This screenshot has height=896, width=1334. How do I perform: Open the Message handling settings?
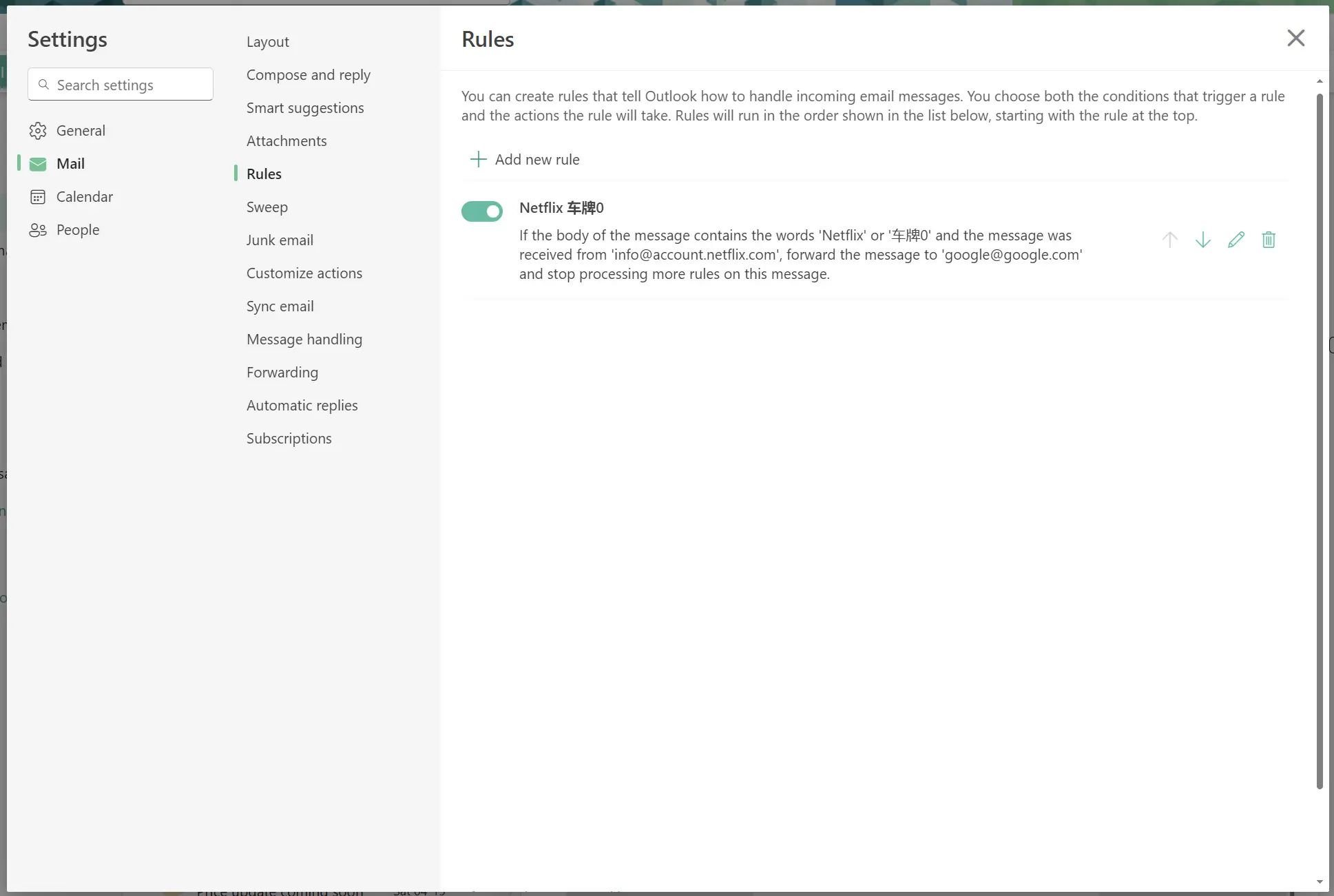[x=304, y=340]
